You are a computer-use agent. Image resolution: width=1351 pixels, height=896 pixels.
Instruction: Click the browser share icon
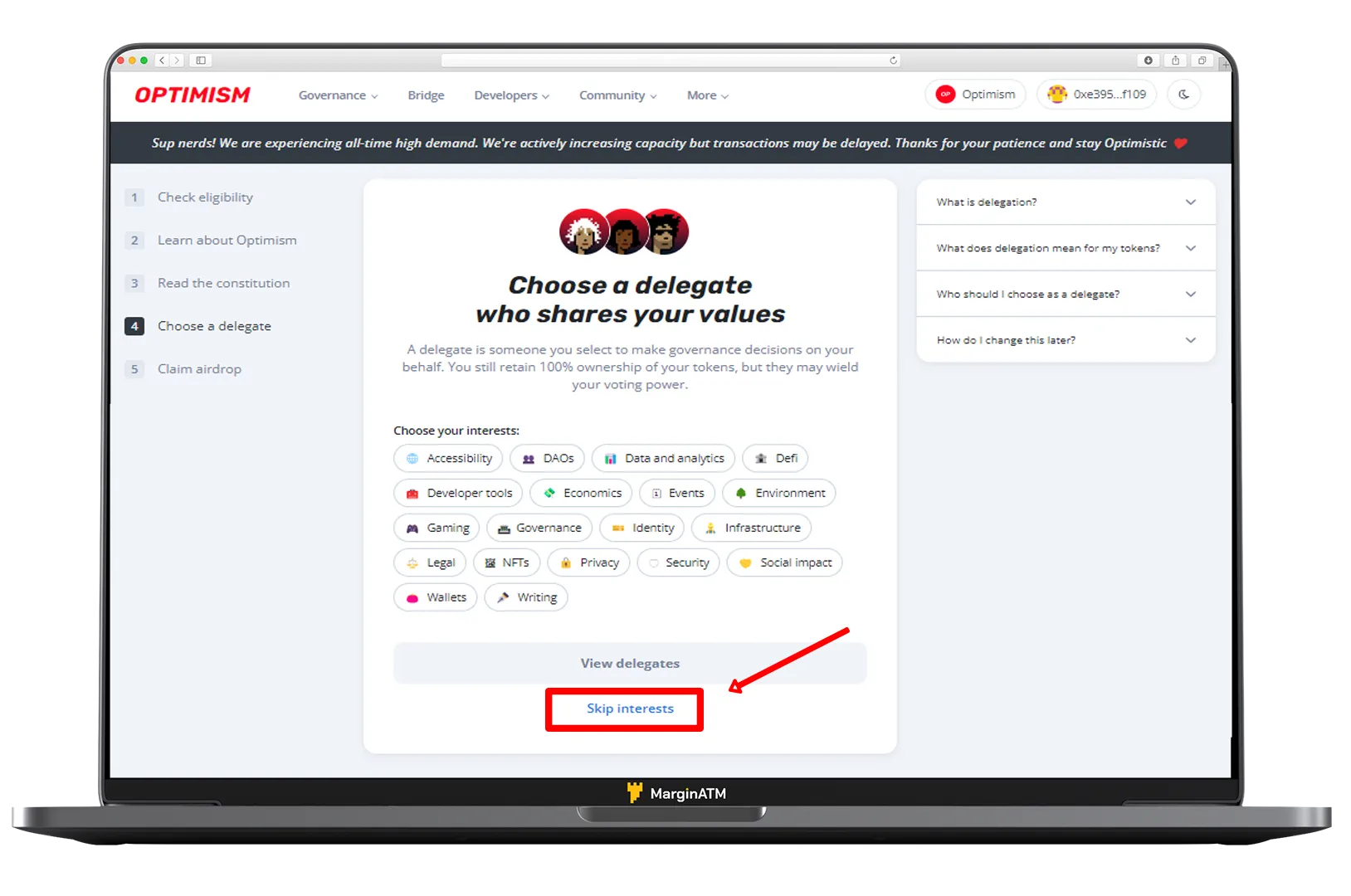(x=1175, y=61)
